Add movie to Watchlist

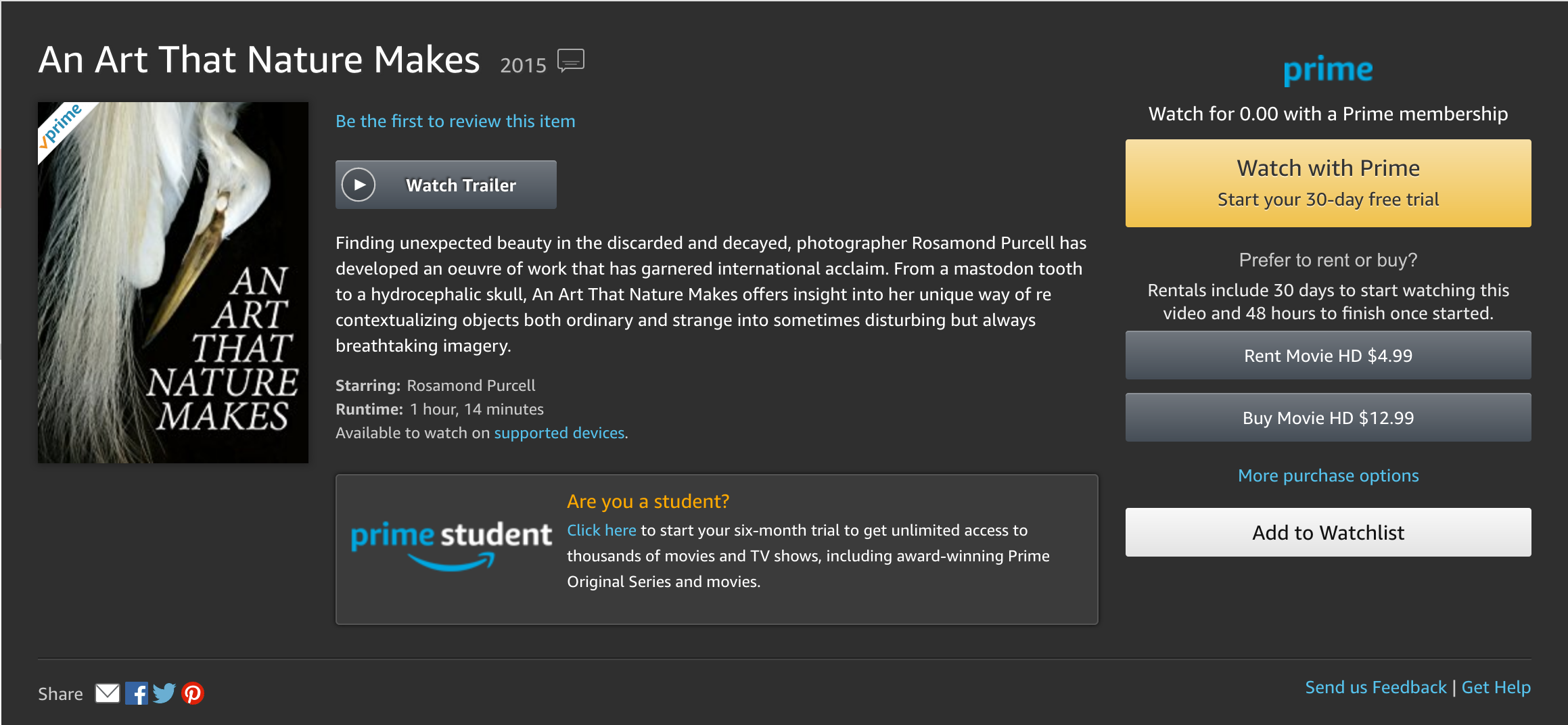tap(1327, 533)
